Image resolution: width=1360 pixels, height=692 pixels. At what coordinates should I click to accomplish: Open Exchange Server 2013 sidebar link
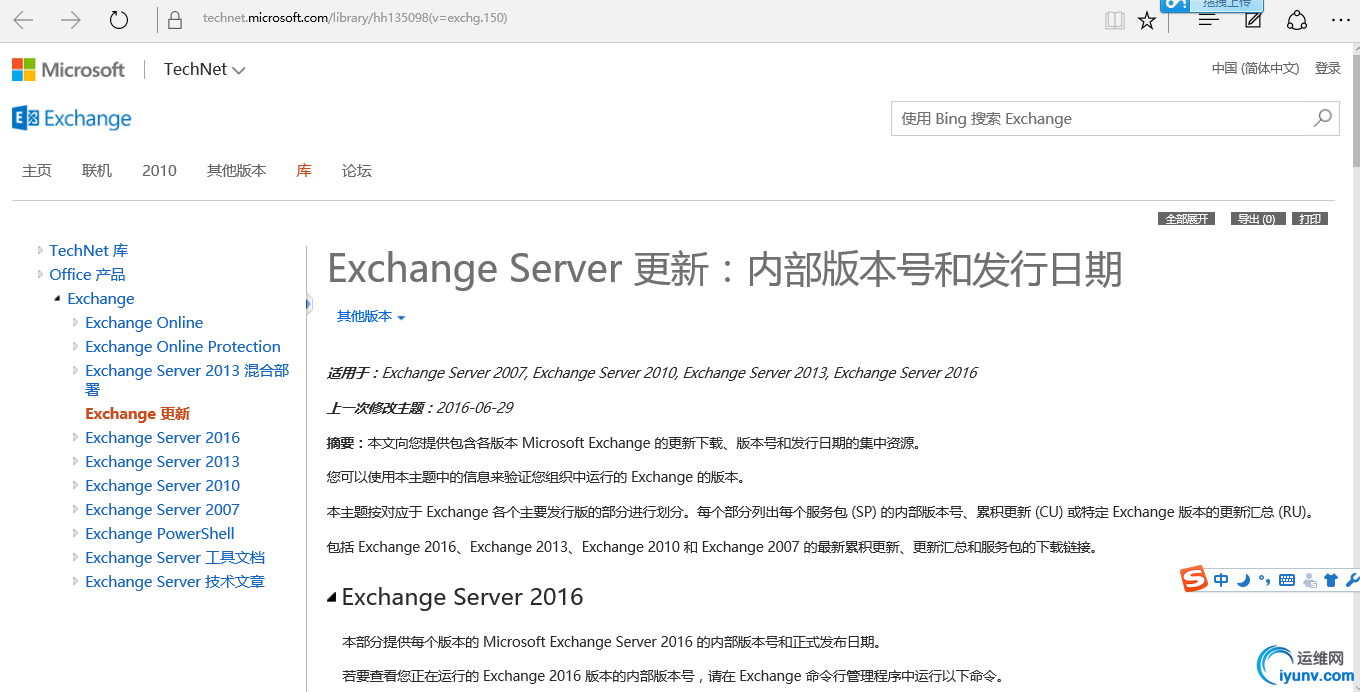(x=162, y=461)
